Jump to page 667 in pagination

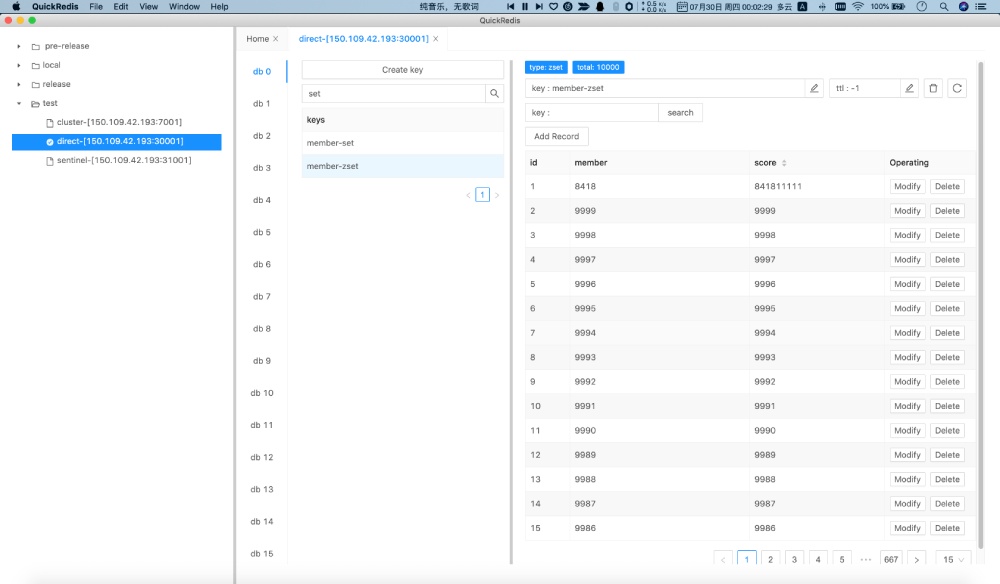pos(893,560)
